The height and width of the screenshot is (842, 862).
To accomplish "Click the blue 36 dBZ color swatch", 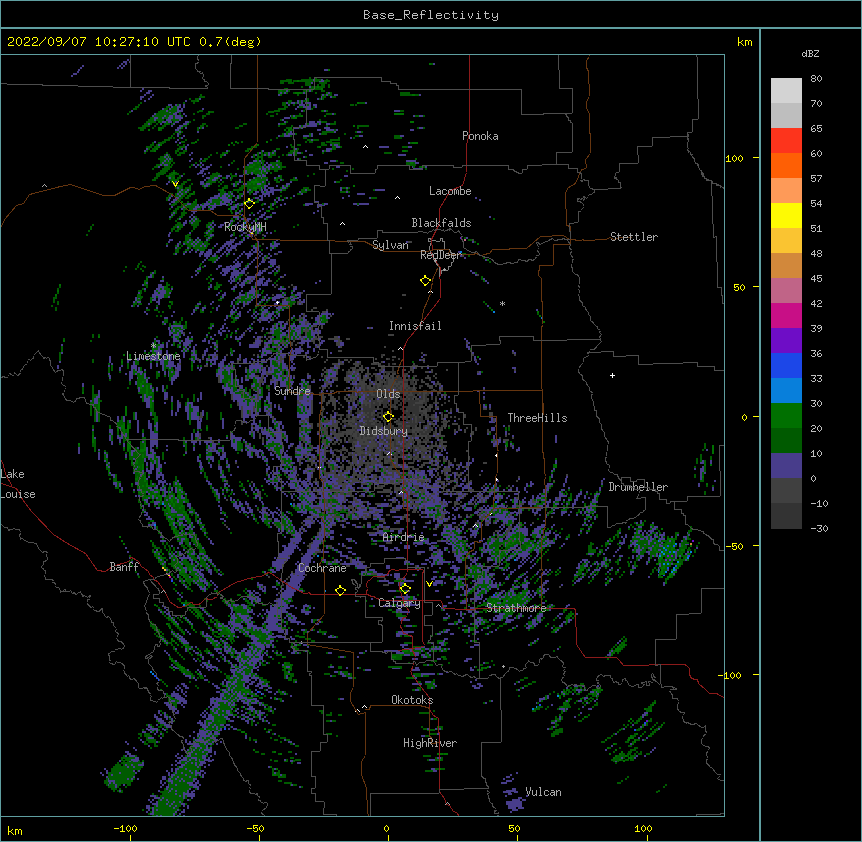I will 786,365.
